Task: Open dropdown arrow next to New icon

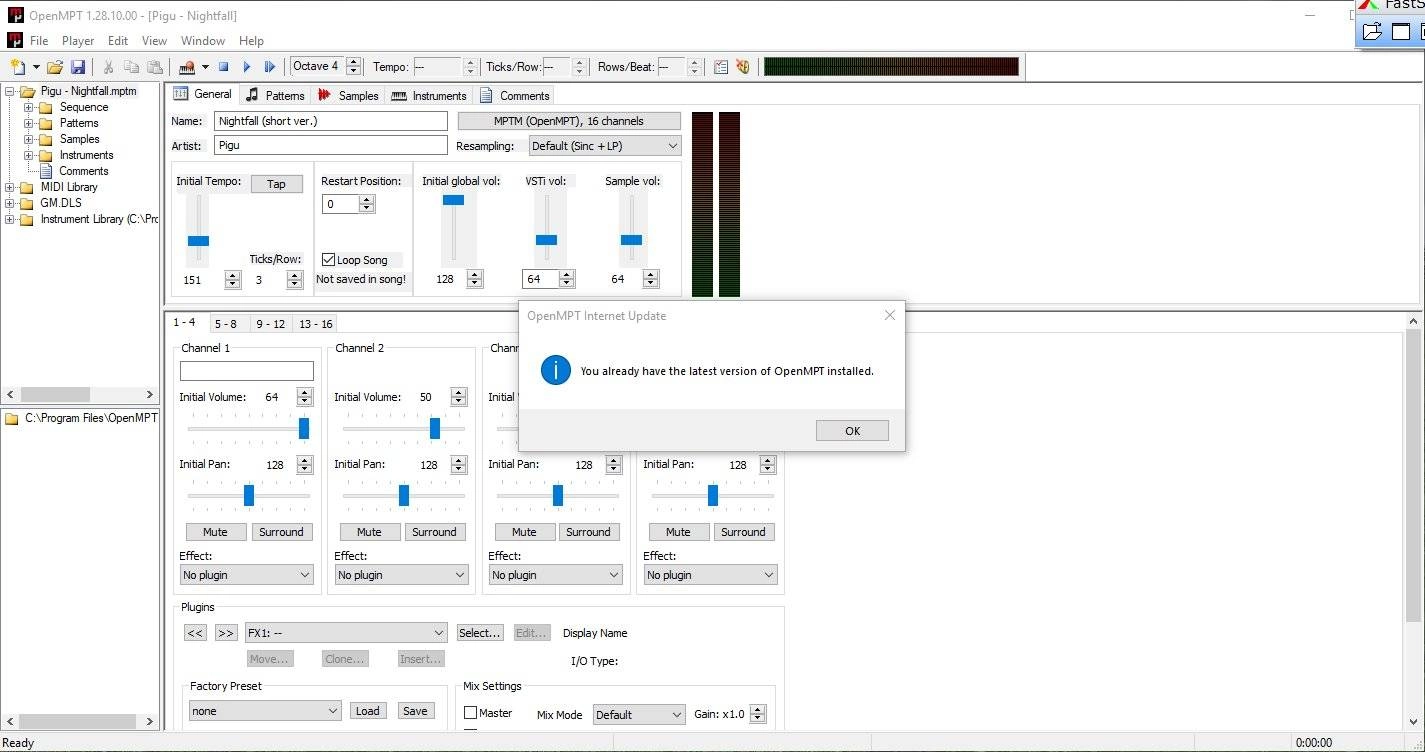Action: [36, 67]
